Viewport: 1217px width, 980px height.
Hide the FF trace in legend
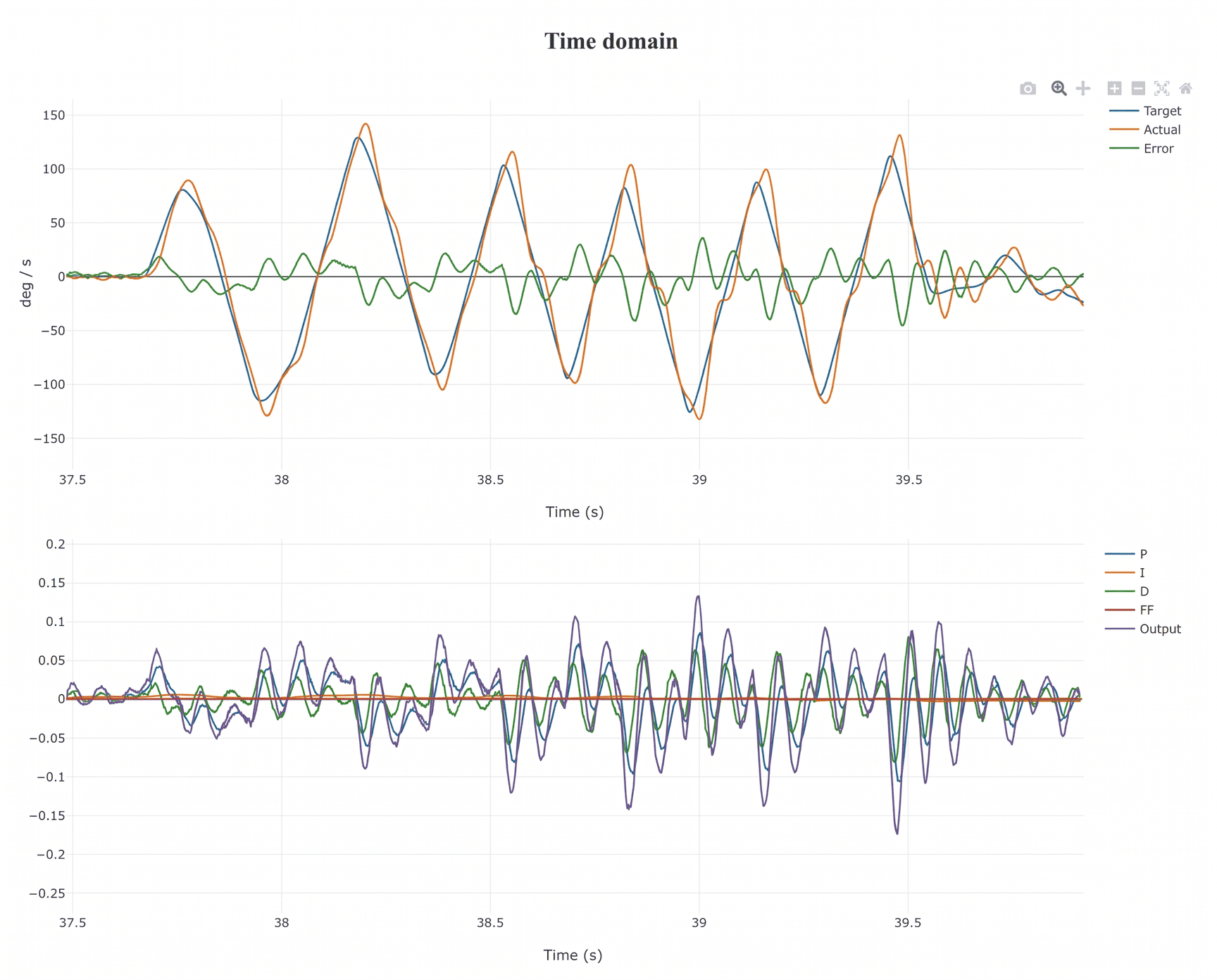point(1130,610)
